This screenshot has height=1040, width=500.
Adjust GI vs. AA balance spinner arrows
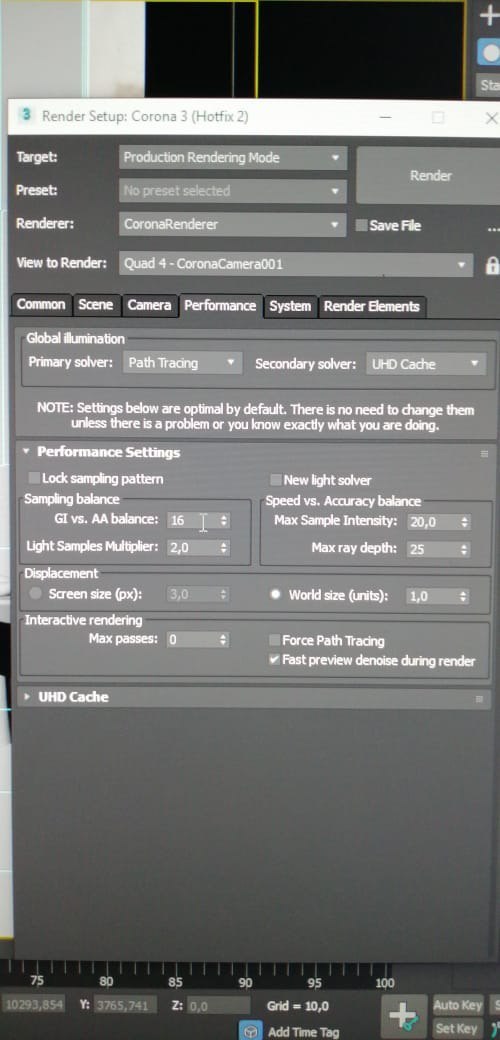[x=224, y=521]
